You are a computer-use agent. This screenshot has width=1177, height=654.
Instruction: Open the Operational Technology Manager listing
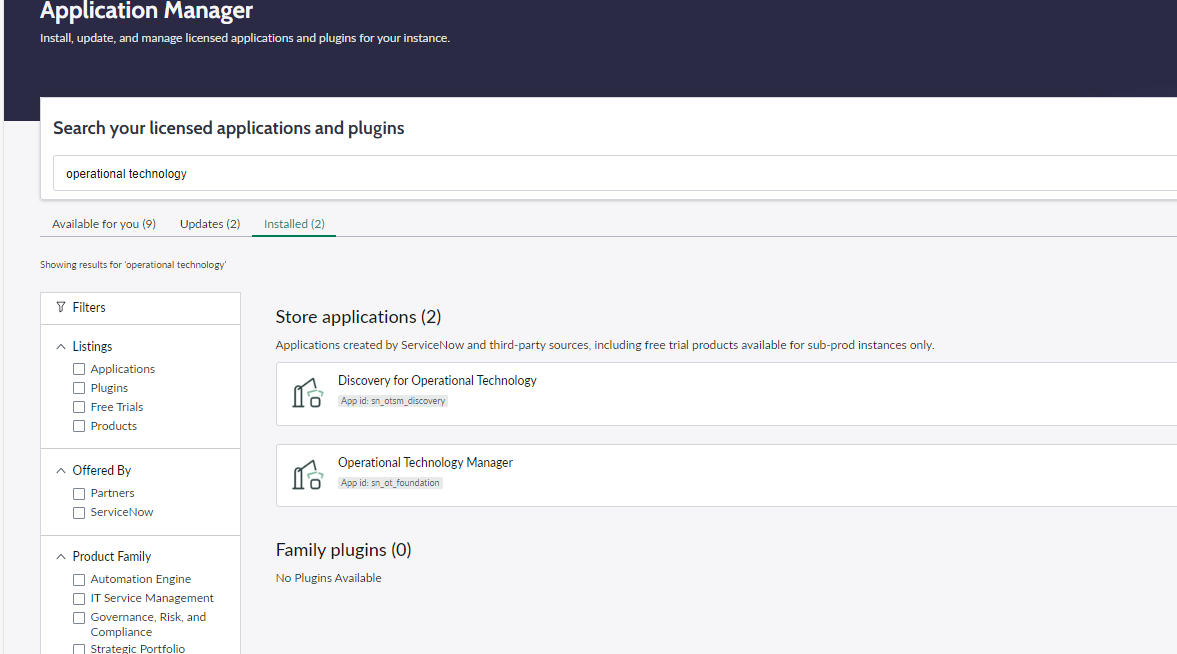tap(425, 462)
